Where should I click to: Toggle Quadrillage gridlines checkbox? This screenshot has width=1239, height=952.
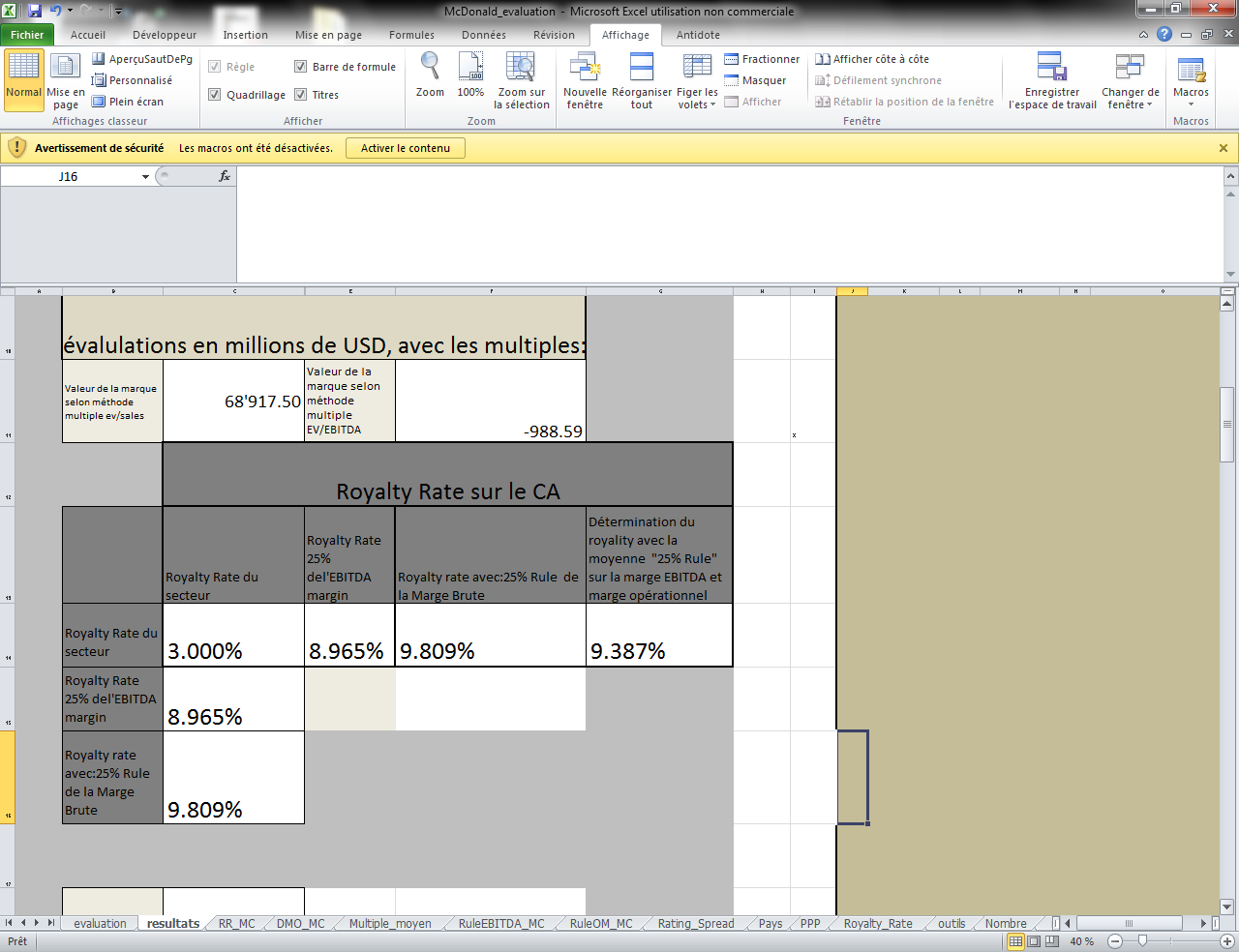click(215, 95)
